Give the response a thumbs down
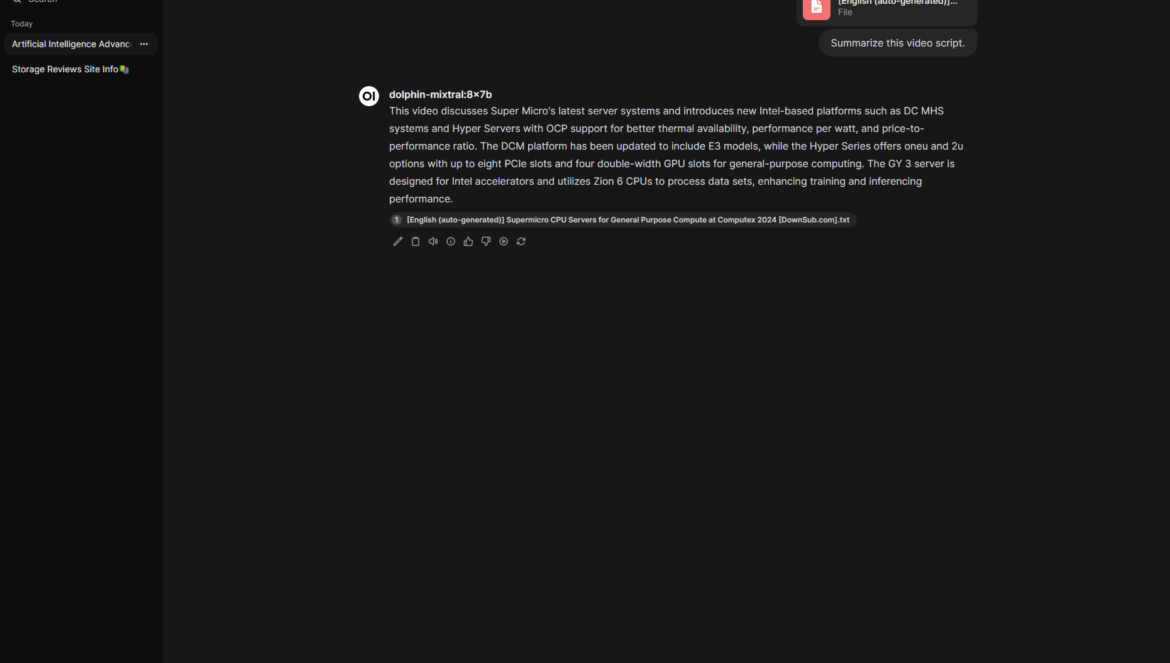 click(x=486, y=242)
